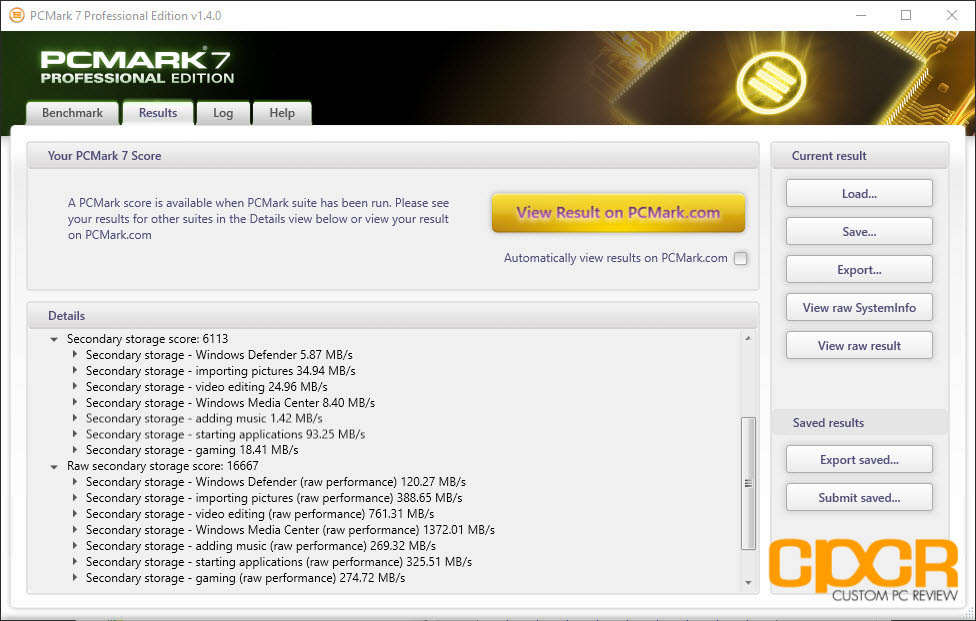Select 'gaming 18.41 MB/s' row text
976x621 pixels.
(x=192, y=450)
